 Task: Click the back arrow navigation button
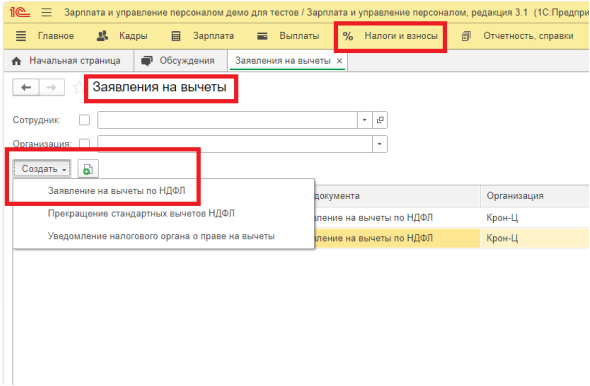click(x=26, y=88)
